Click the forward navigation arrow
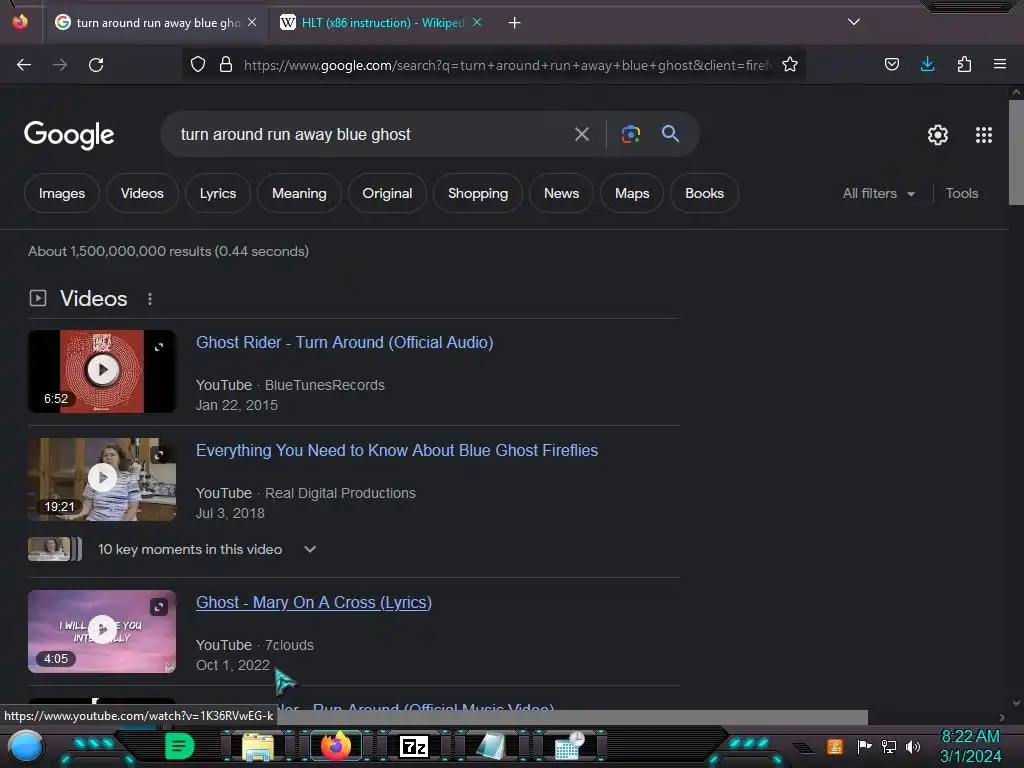Image resolution: width=1024 pixels, height=768 pixels. [x=60, y=65]
